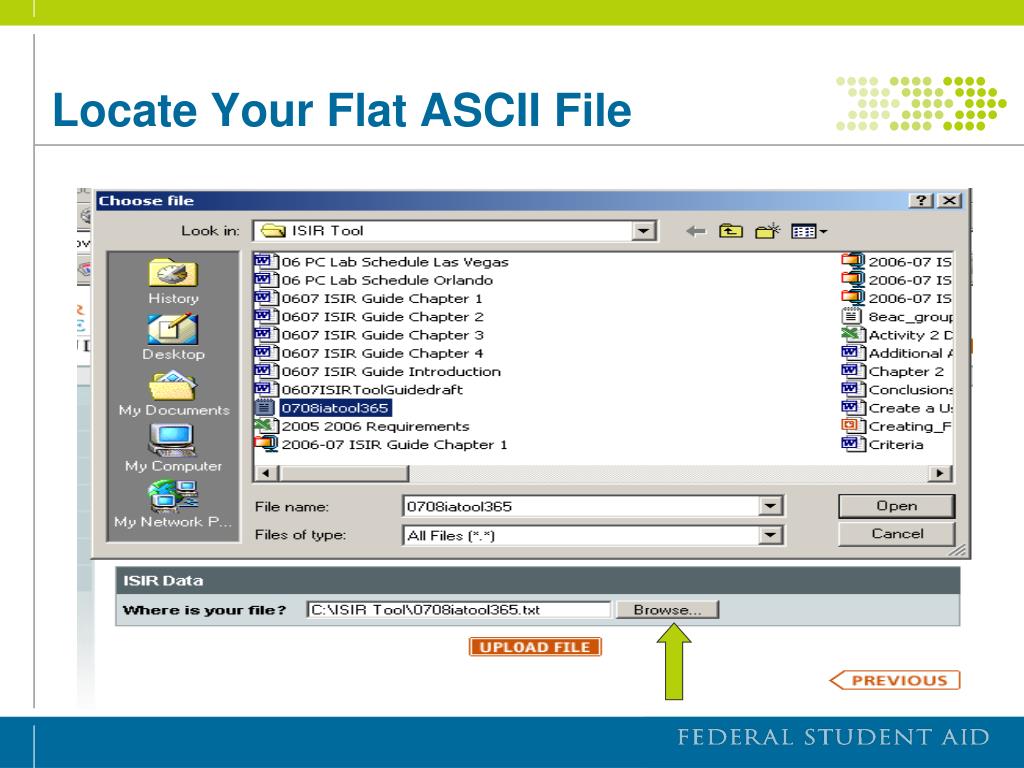Click Word icon beside Criteria
The width and height of the screenshot is (1024, 768).
(852, 444)
